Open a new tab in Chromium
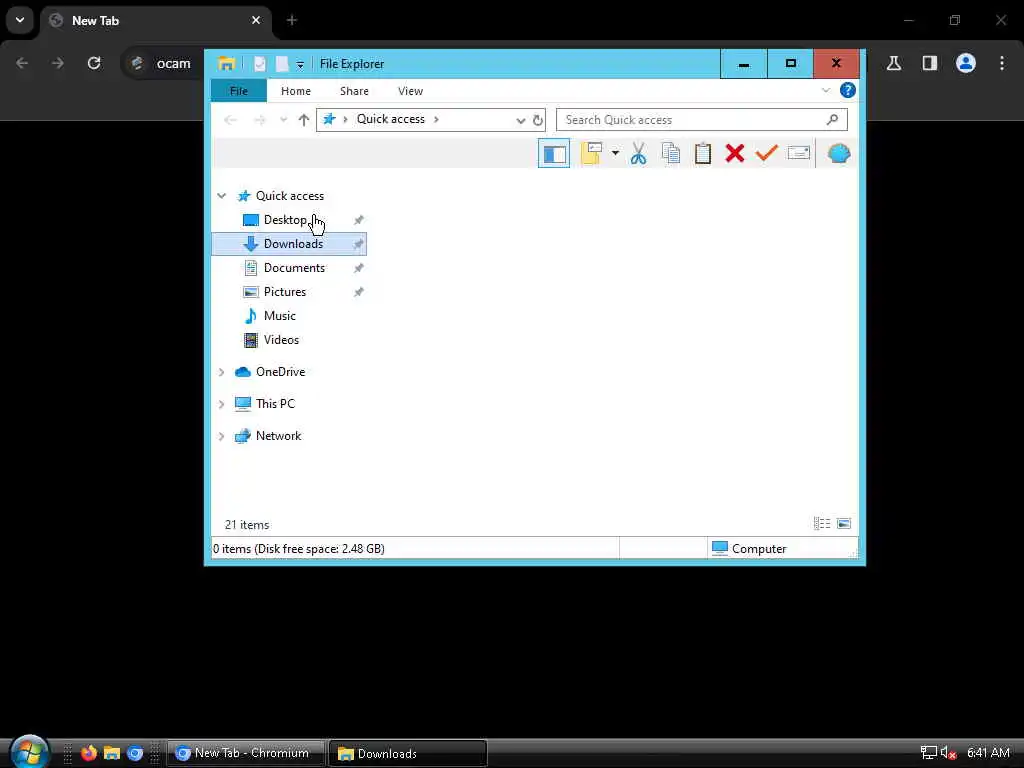Image resolution: width=1024 pixels, height=768 pixels. (292, 21)
